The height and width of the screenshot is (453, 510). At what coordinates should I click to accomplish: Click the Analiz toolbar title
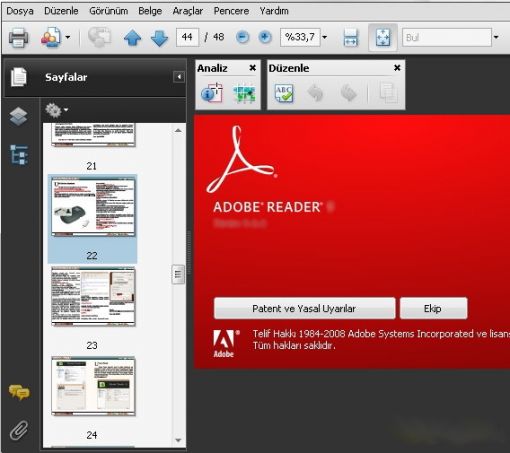click(212, 68)
